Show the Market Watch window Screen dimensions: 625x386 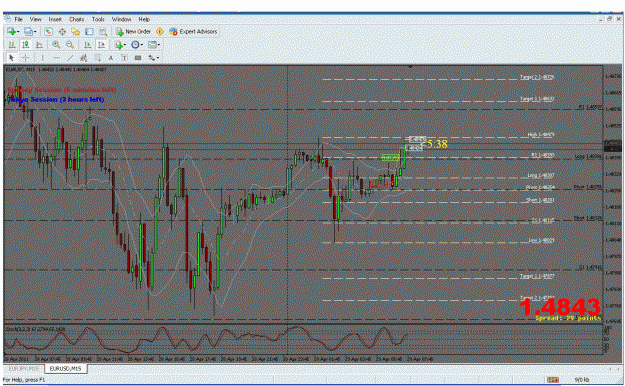pyautogui.click(x=49, y=32)
